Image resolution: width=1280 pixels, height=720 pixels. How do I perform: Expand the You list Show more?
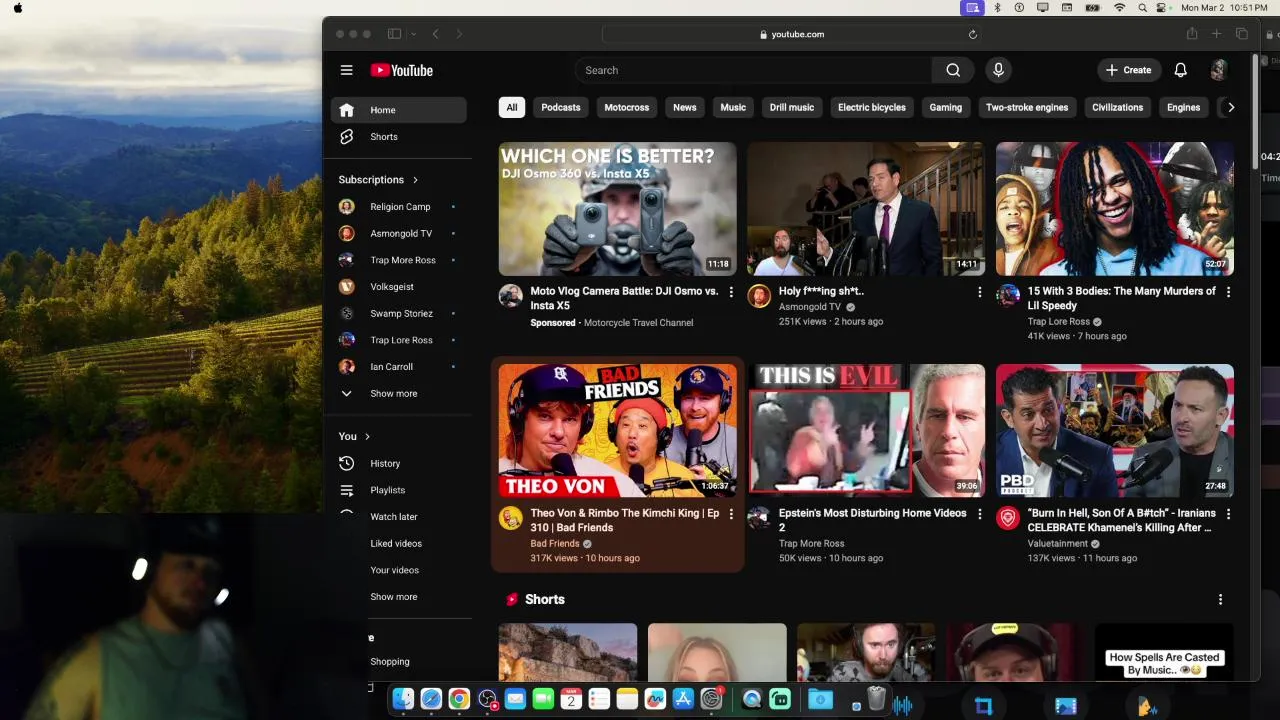(399, 597)
